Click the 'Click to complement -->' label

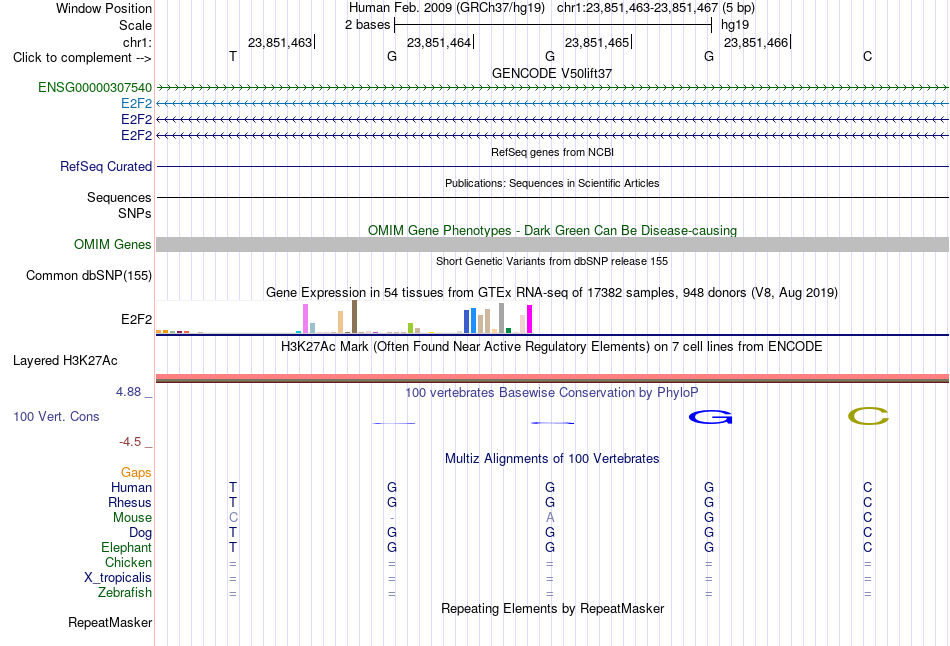(x=82, y=58)
